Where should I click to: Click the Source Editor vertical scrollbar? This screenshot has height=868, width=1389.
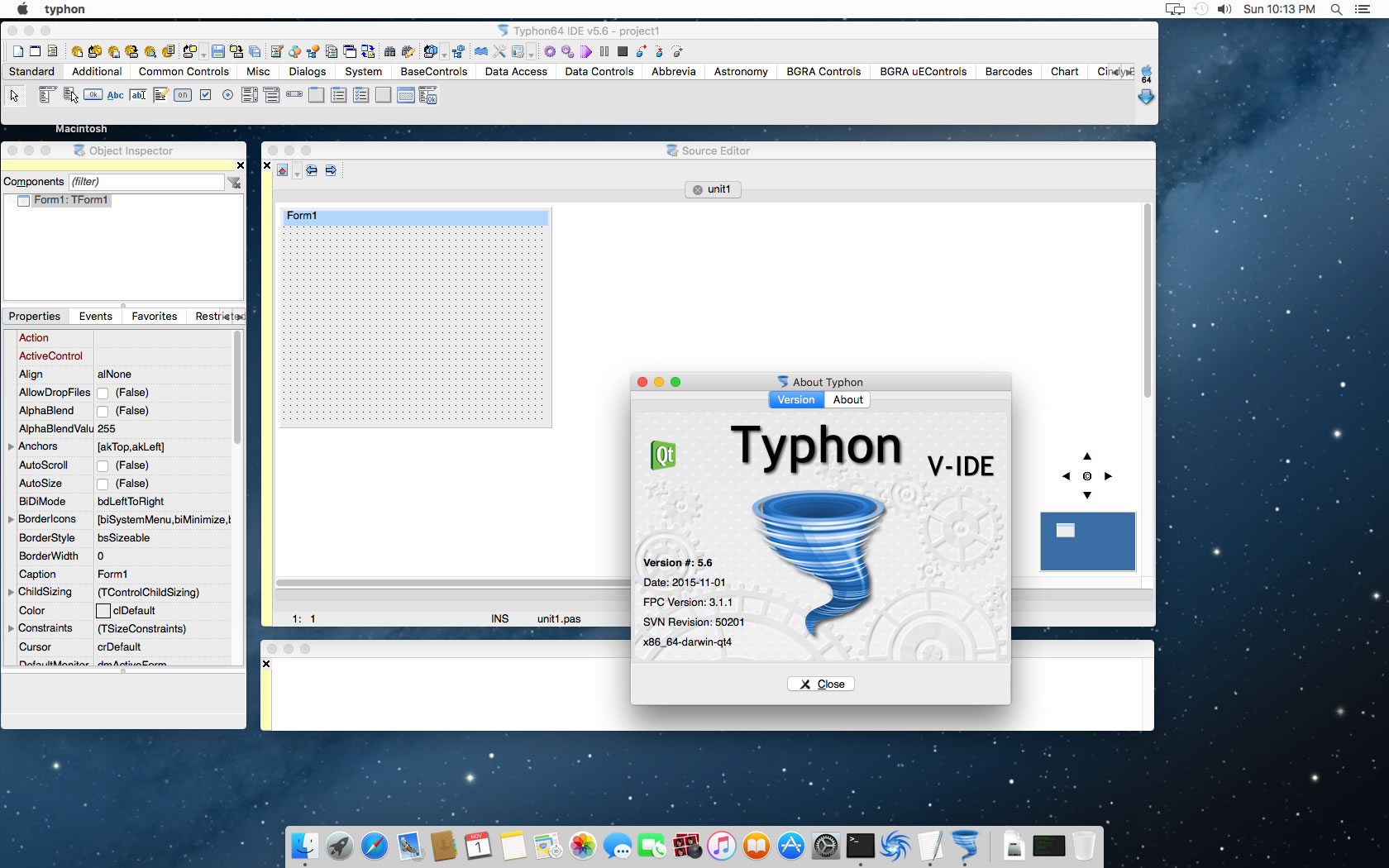[x=1147, y=301]
